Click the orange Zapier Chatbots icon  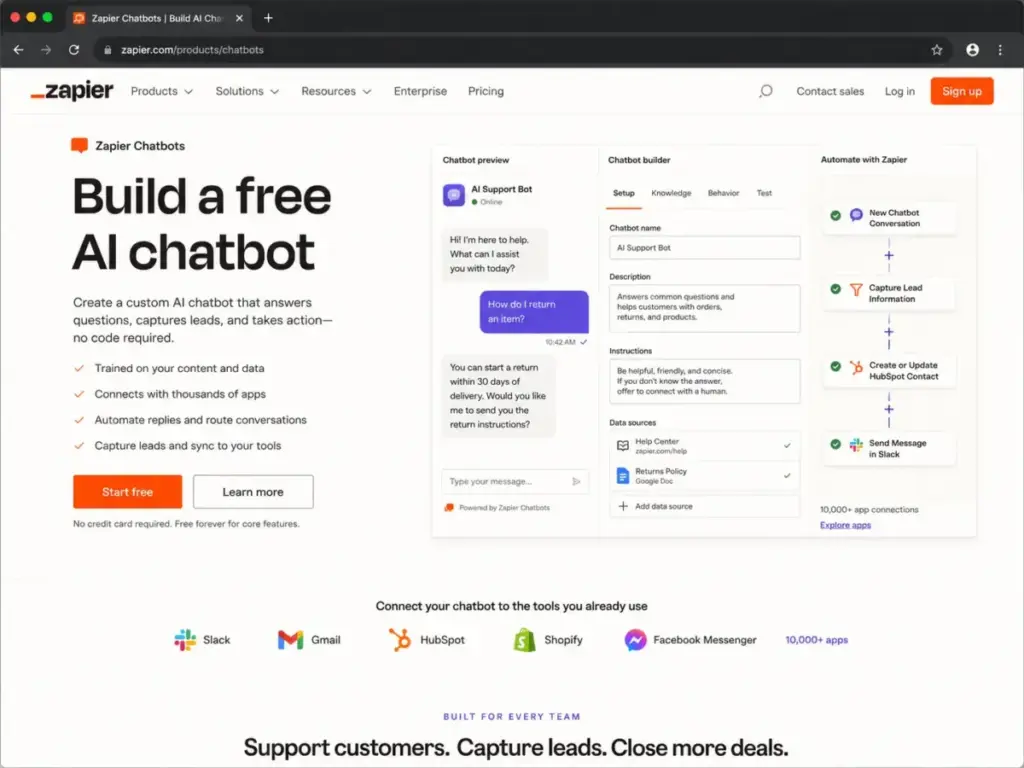point(79,145)
